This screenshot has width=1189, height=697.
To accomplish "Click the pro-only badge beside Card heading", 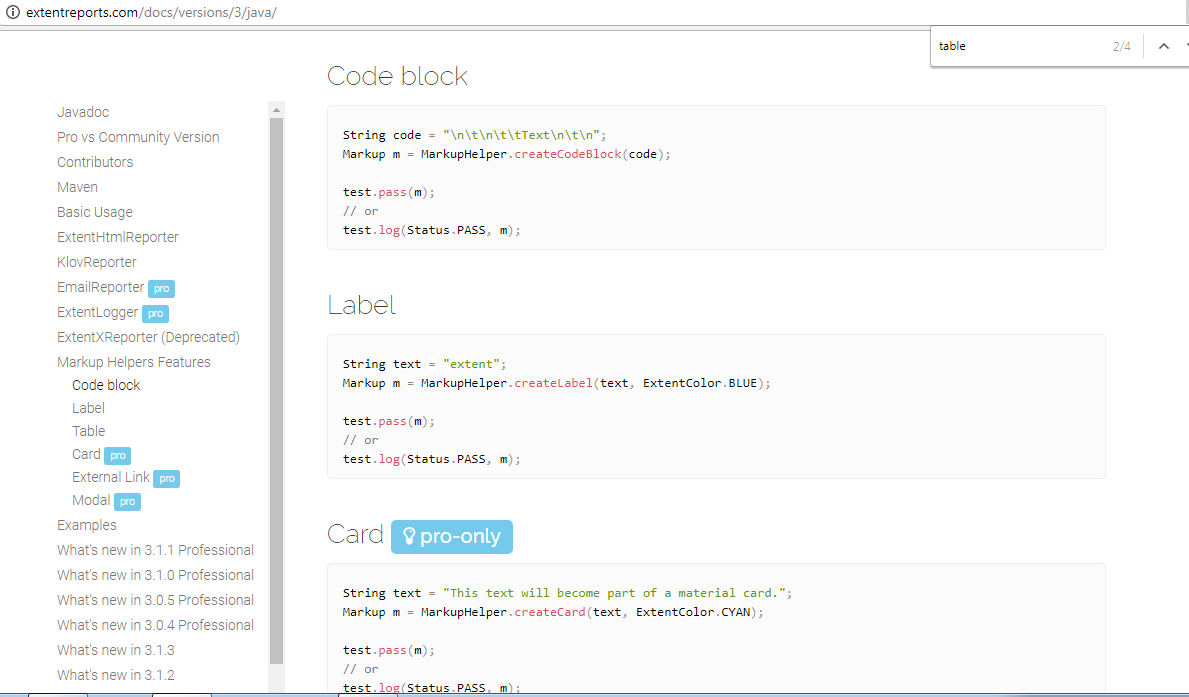I will tap(452, 537).
